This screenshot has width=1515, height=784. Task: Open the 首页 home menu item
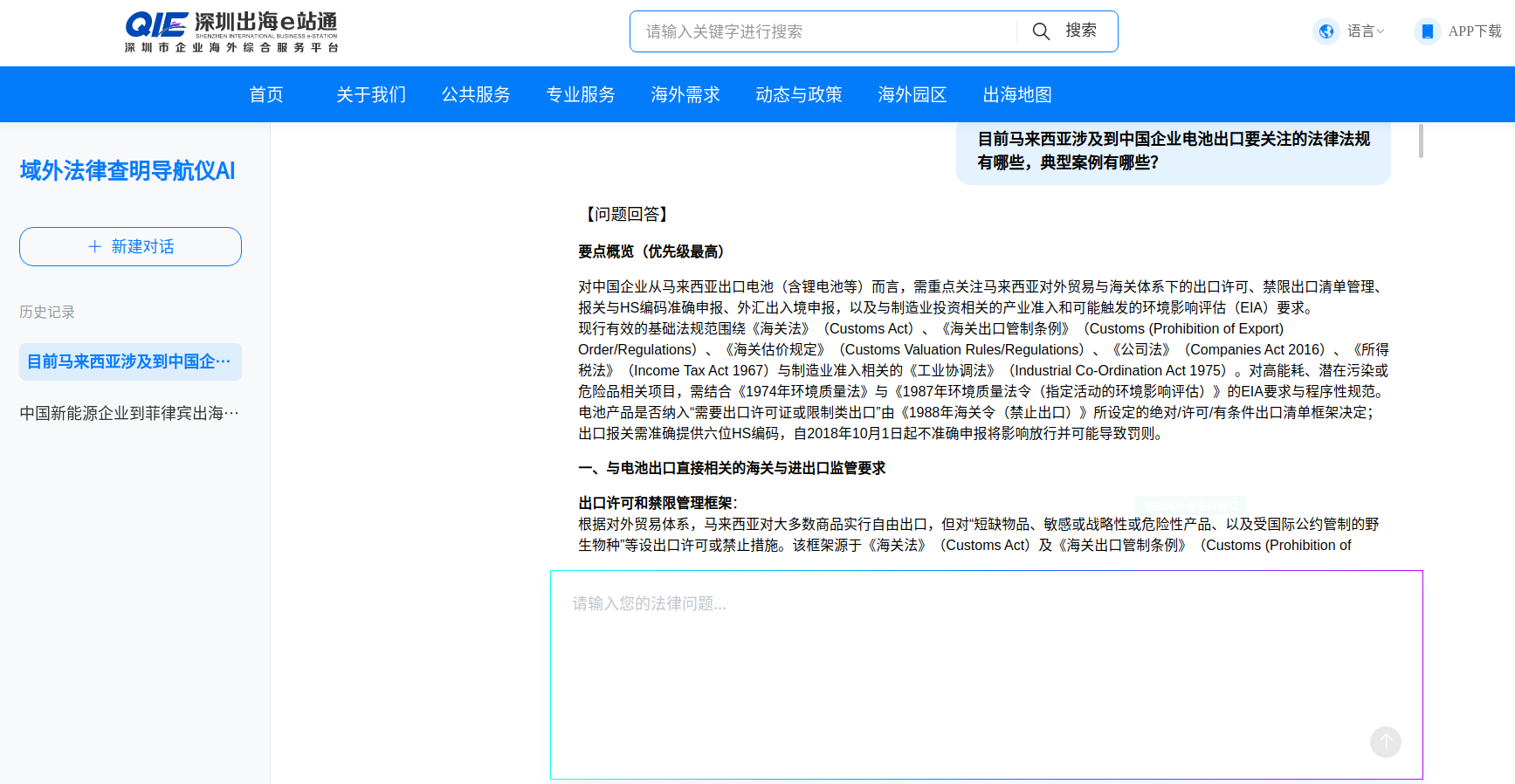266,94
